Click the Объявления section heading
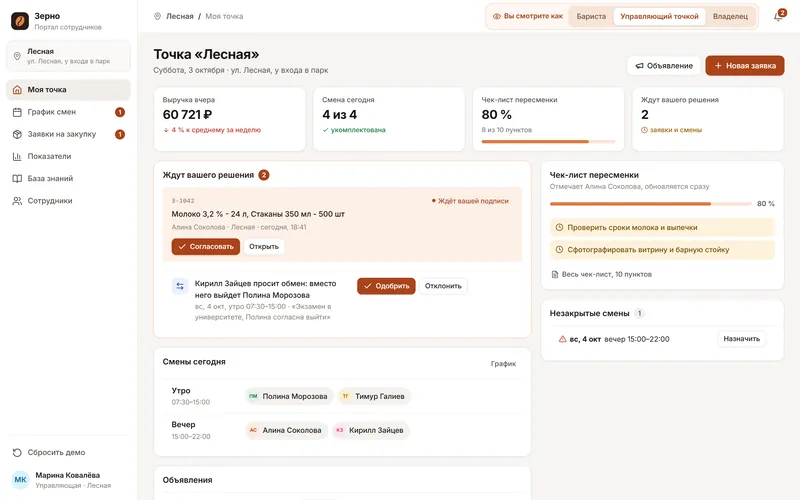Screen dimensions: 800x500 tap(187, 480)
